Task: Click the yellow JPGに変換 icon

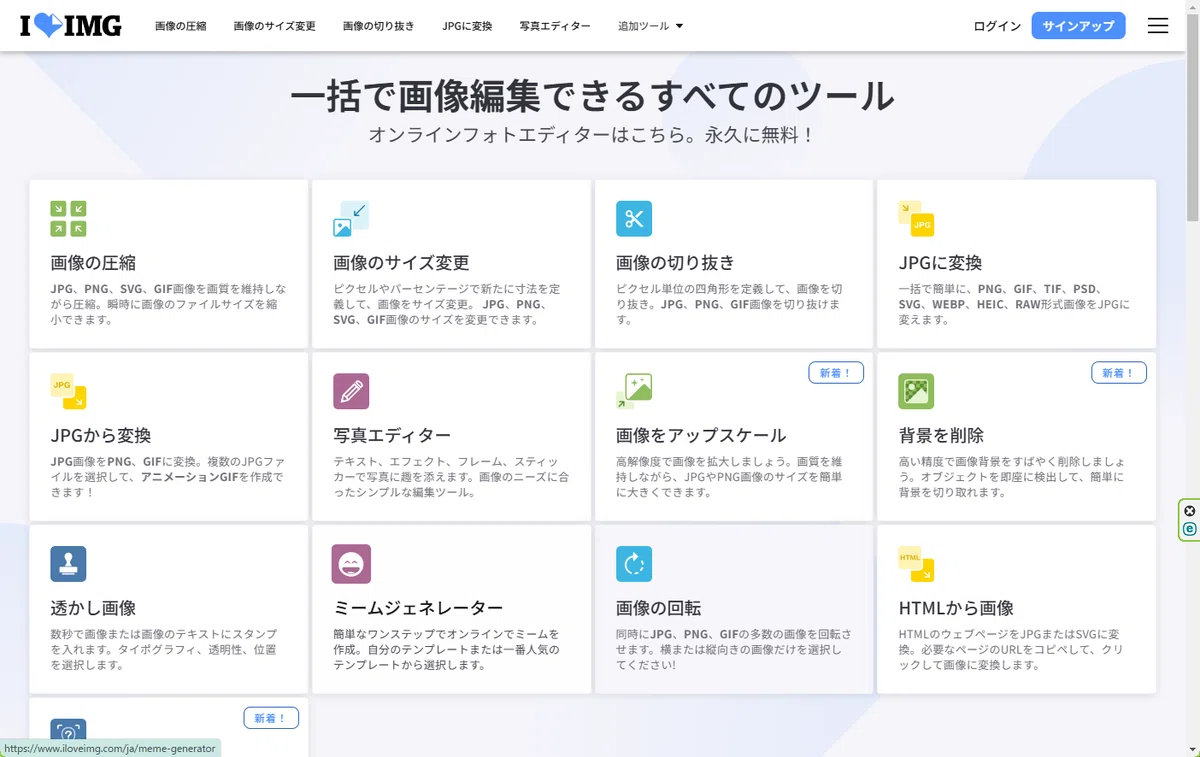Action: [x=916, y=219]
